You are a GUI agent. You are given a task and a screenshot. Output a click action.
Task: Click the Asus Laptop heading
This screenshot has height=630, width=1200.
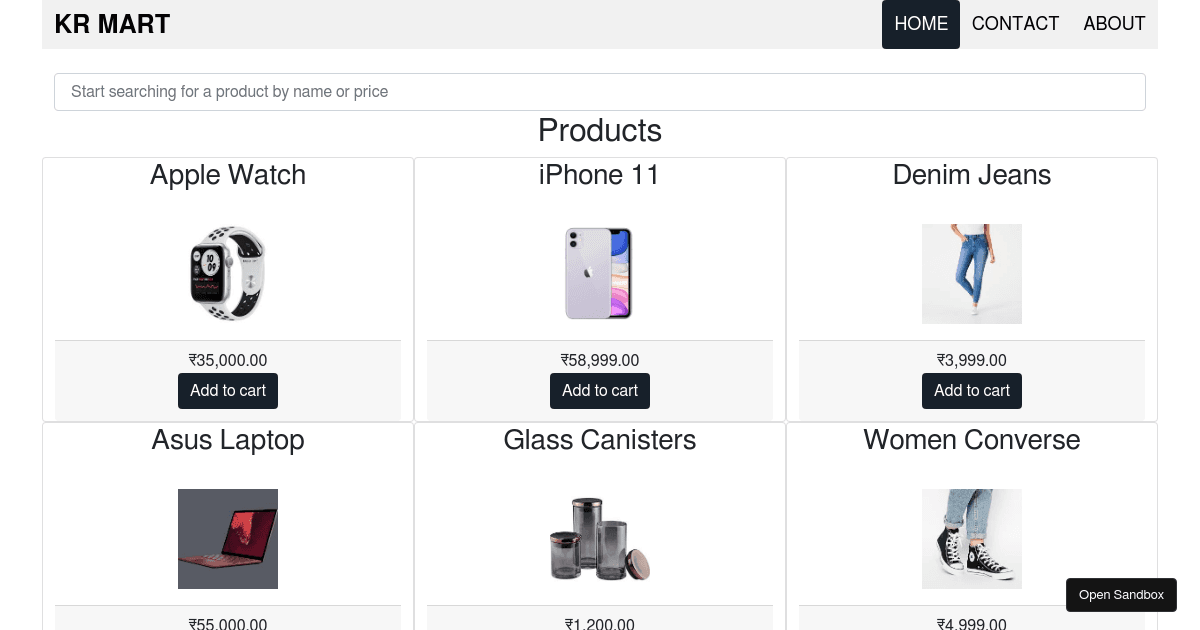click(228, 440)
